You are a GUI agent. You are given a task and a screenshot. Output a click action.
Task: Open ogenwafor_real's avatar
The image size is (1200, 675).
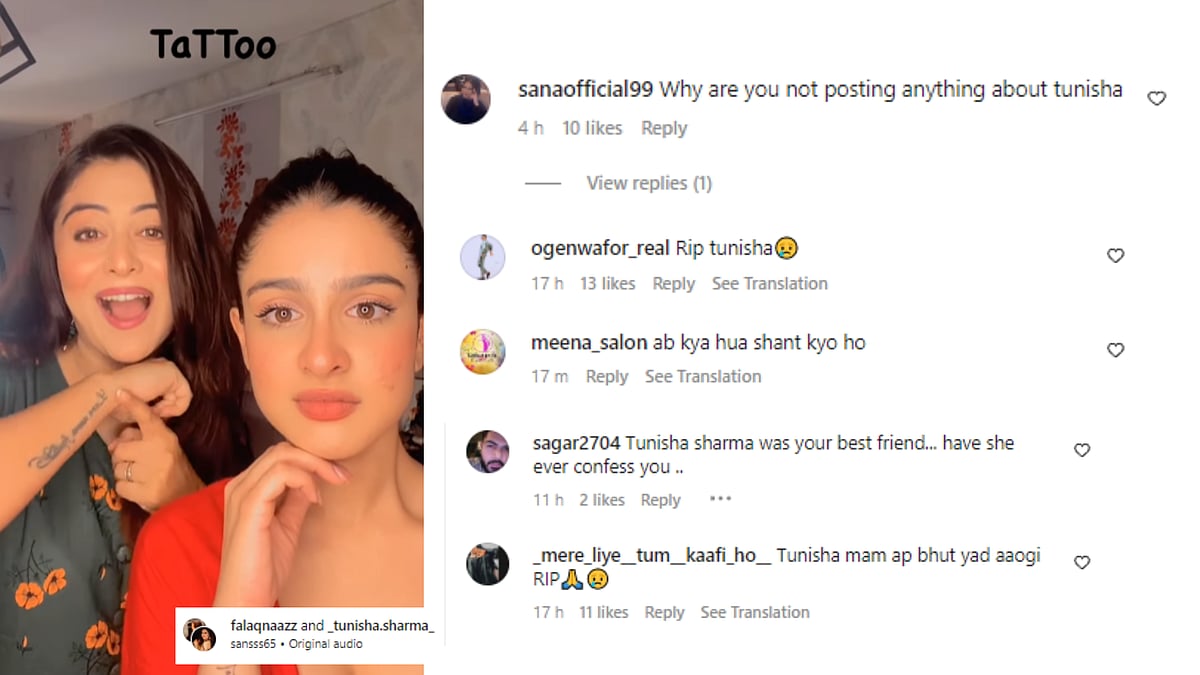pos(482,257)
